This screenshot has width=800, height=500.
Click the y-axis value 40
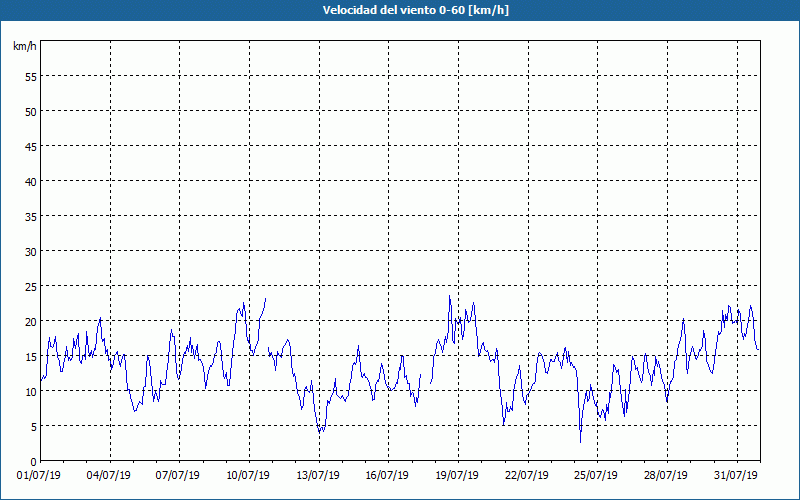(x=31, y=182)
